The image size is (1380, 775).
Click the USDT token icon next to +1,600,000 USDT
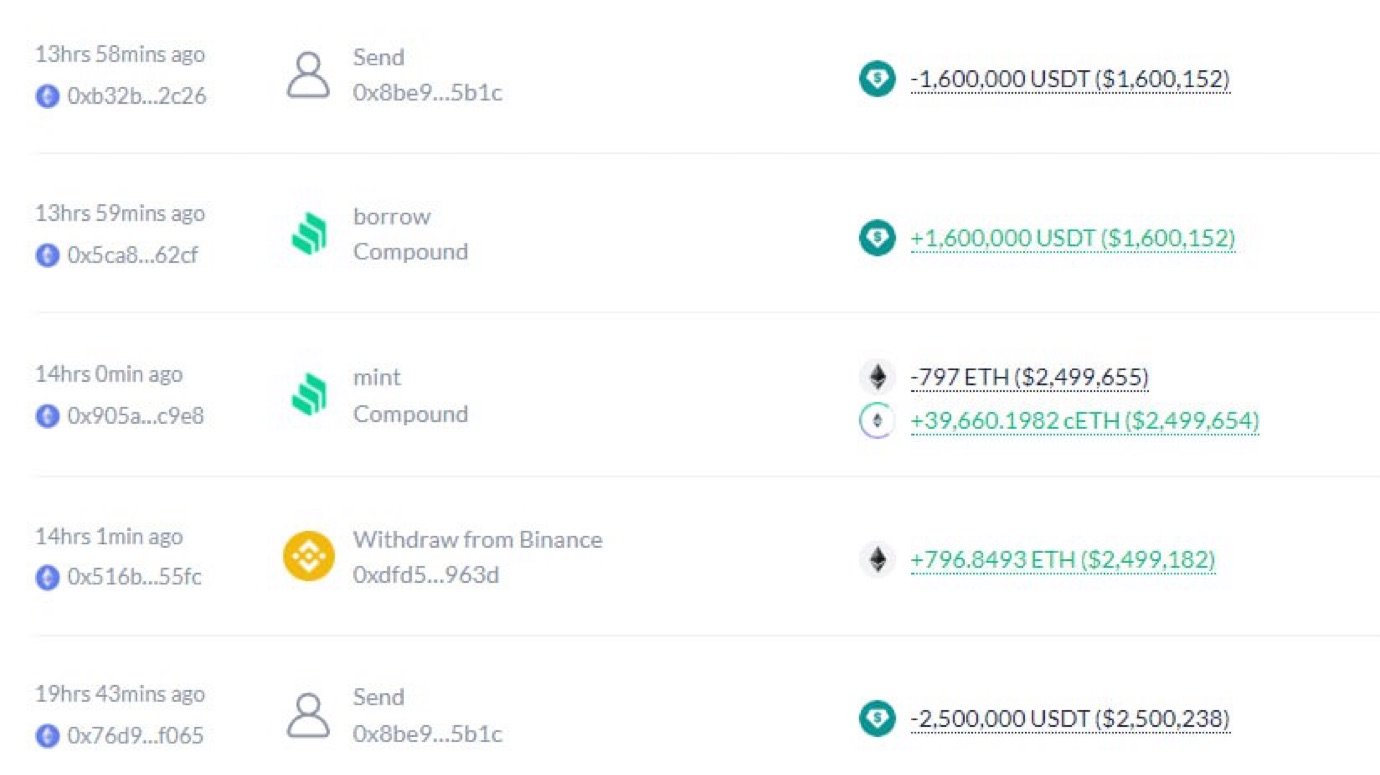coord(877,238)
